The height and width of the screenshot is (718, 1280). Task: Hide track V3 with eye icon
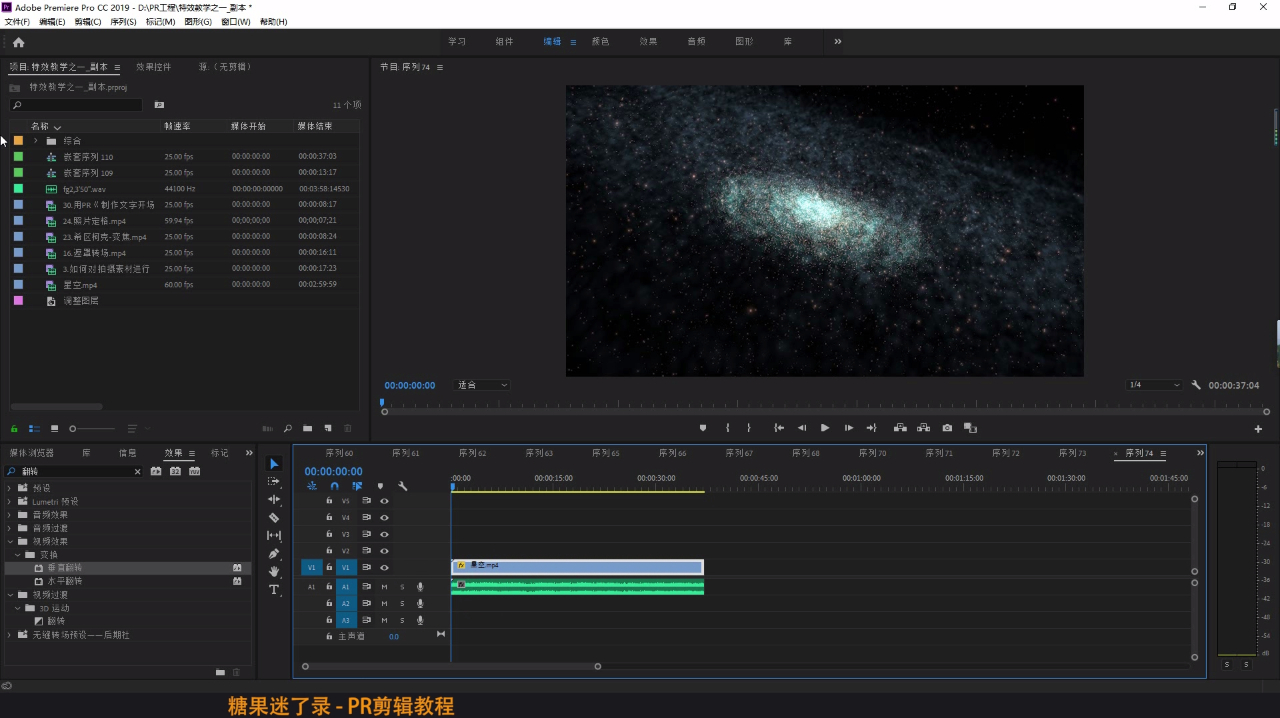(384, 534)
